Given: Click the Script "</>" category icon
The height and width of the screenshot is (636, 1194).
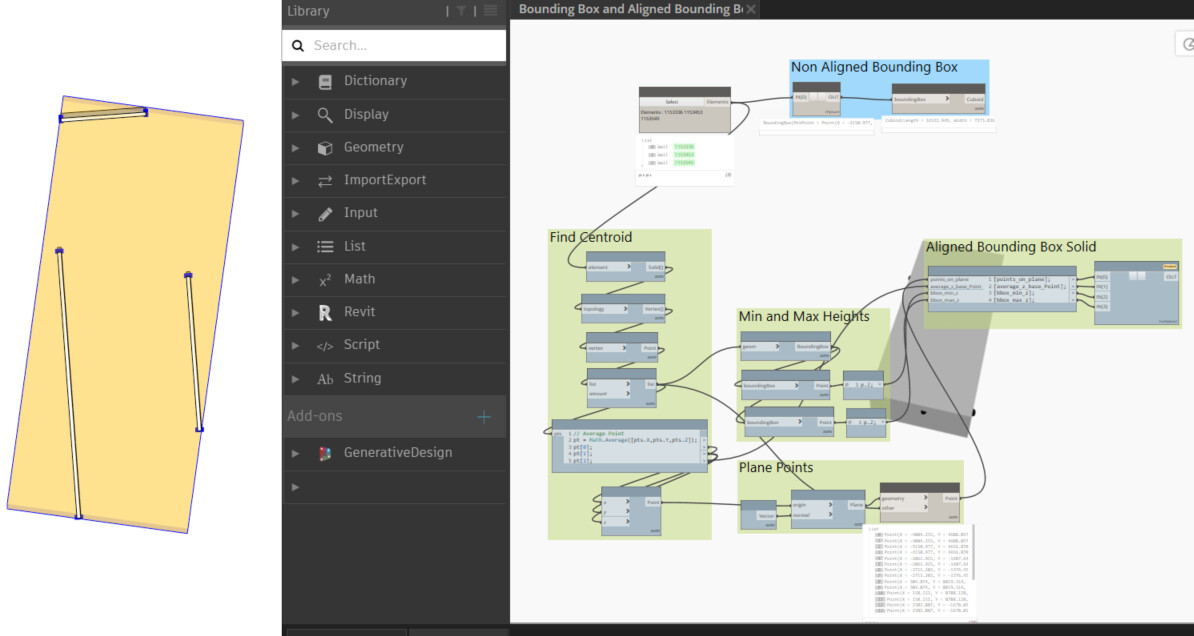Looking at the screenshot, I should pyautogui.click(x=324, y=345).
